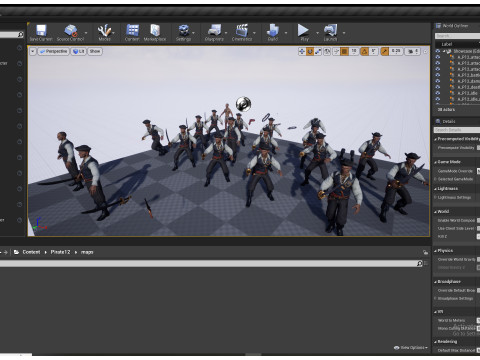Screen dimensions: 480x360
Task: Select the scale gizmo icon in viewport
Action: click(318, 51)
